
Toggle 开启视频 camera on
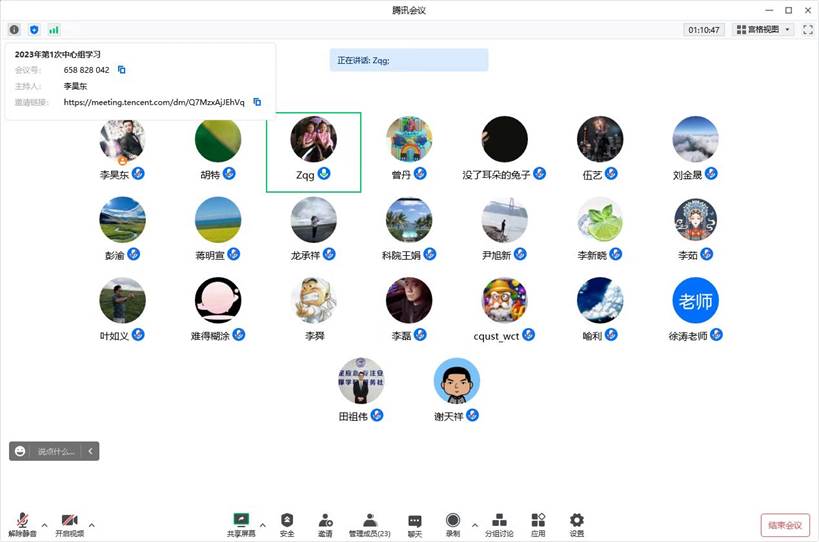(x=69, y=523)
